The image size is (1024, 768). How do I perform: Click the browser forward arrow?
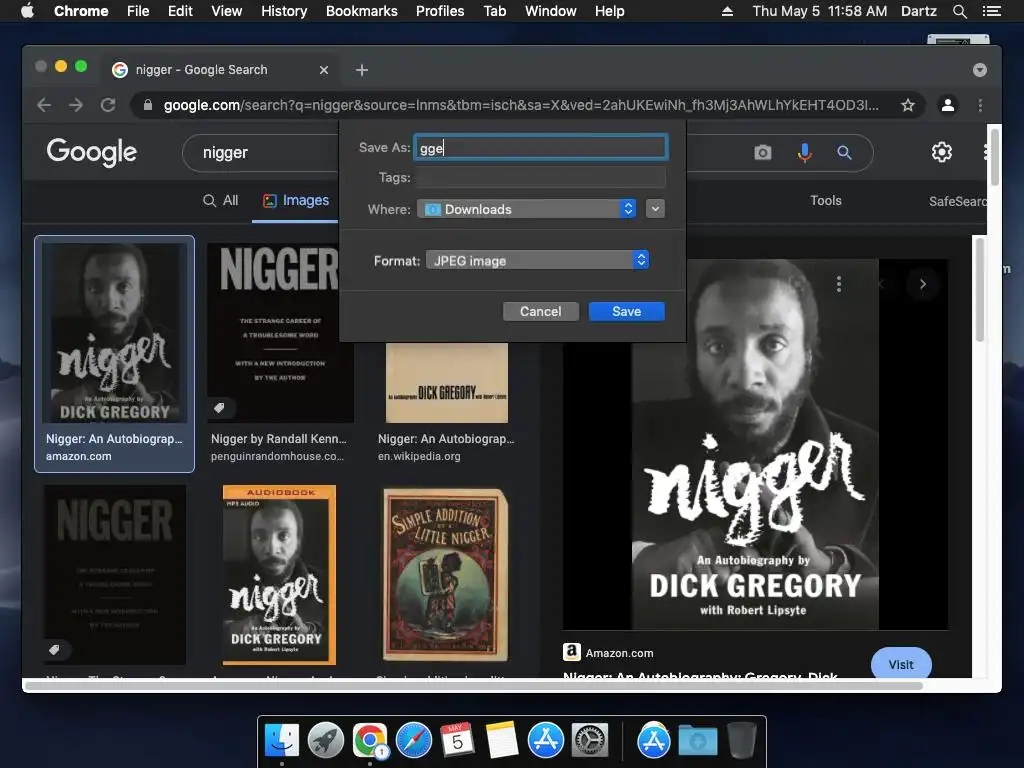[x=76, y=105]
